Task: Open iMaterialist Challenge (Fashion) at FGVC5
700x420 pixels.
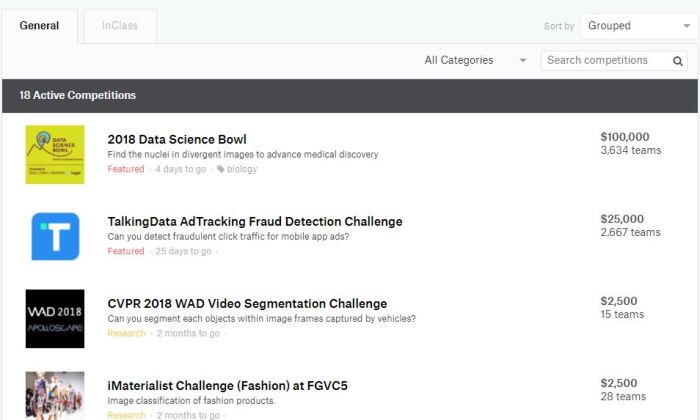Action: 227,385
